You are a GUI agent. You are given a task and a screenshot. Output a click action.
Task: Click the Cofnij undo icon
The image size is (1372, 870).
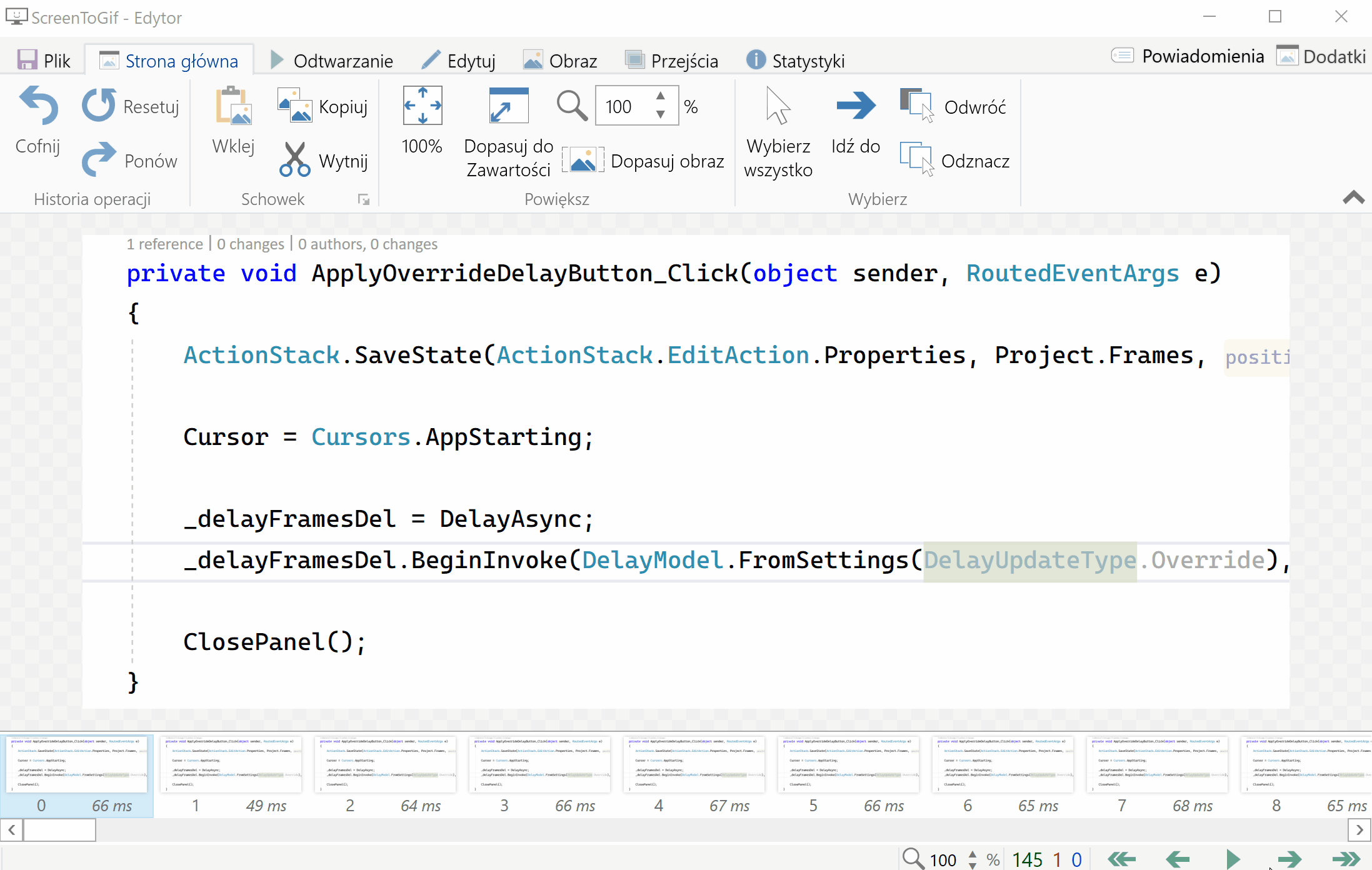(38, 106)
